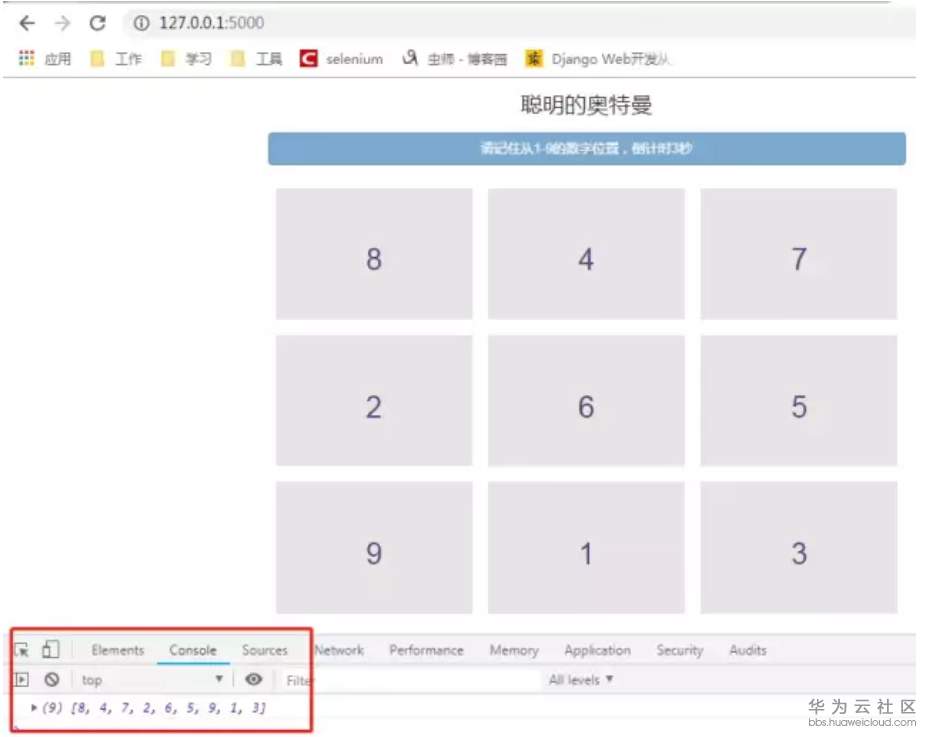Reload the page with refresh icon

click(x=97, y=23)
